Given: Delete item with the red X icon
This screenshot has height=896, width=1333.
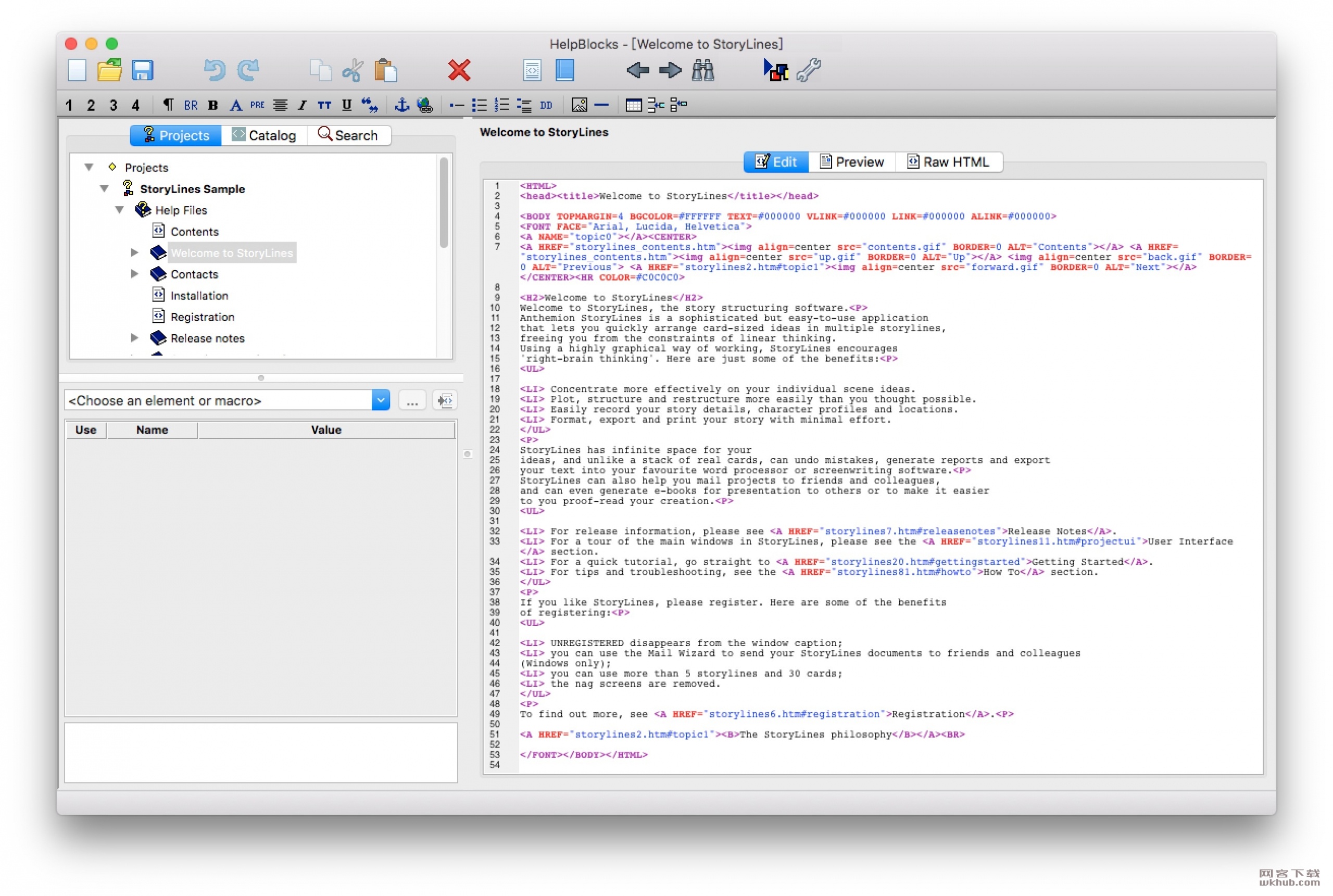Looking at the screenshot, I should coord(459,70).
